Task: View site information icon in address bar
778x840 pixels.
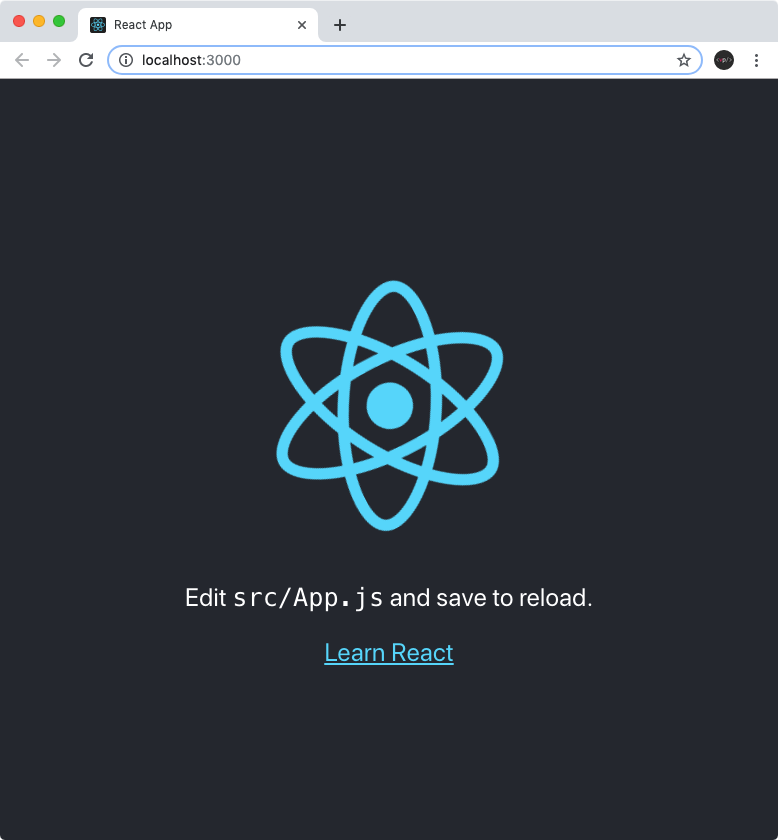Action: (126, 60)
